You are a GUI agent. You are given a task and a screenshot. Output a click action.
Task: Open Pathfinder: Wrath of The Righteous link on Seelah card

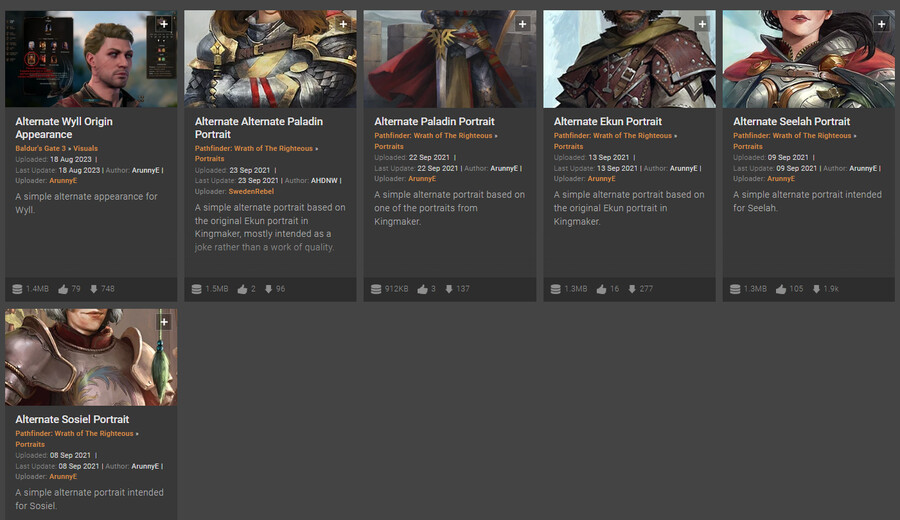792,135
